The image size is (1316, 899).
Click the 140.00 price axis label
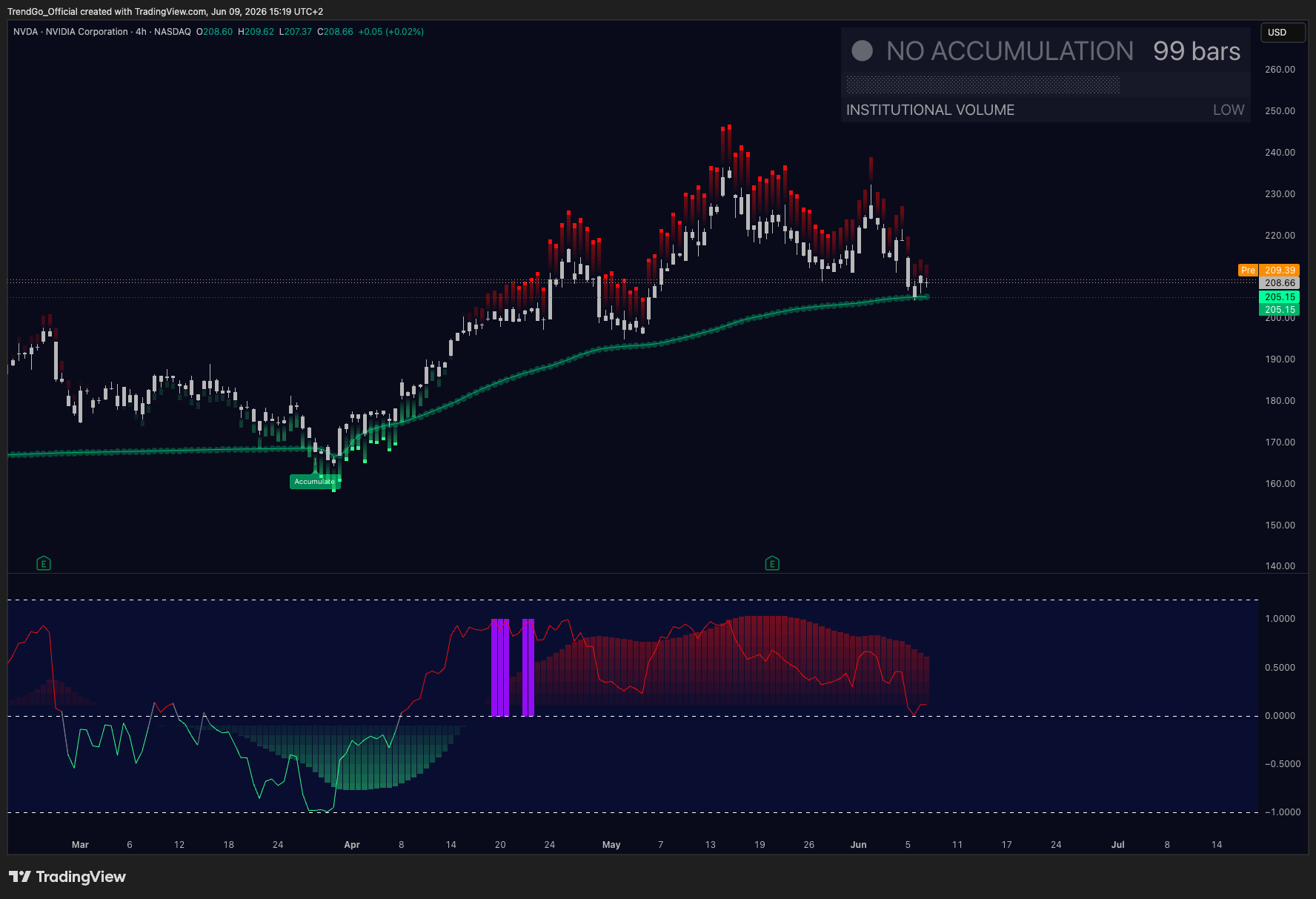1280,566
